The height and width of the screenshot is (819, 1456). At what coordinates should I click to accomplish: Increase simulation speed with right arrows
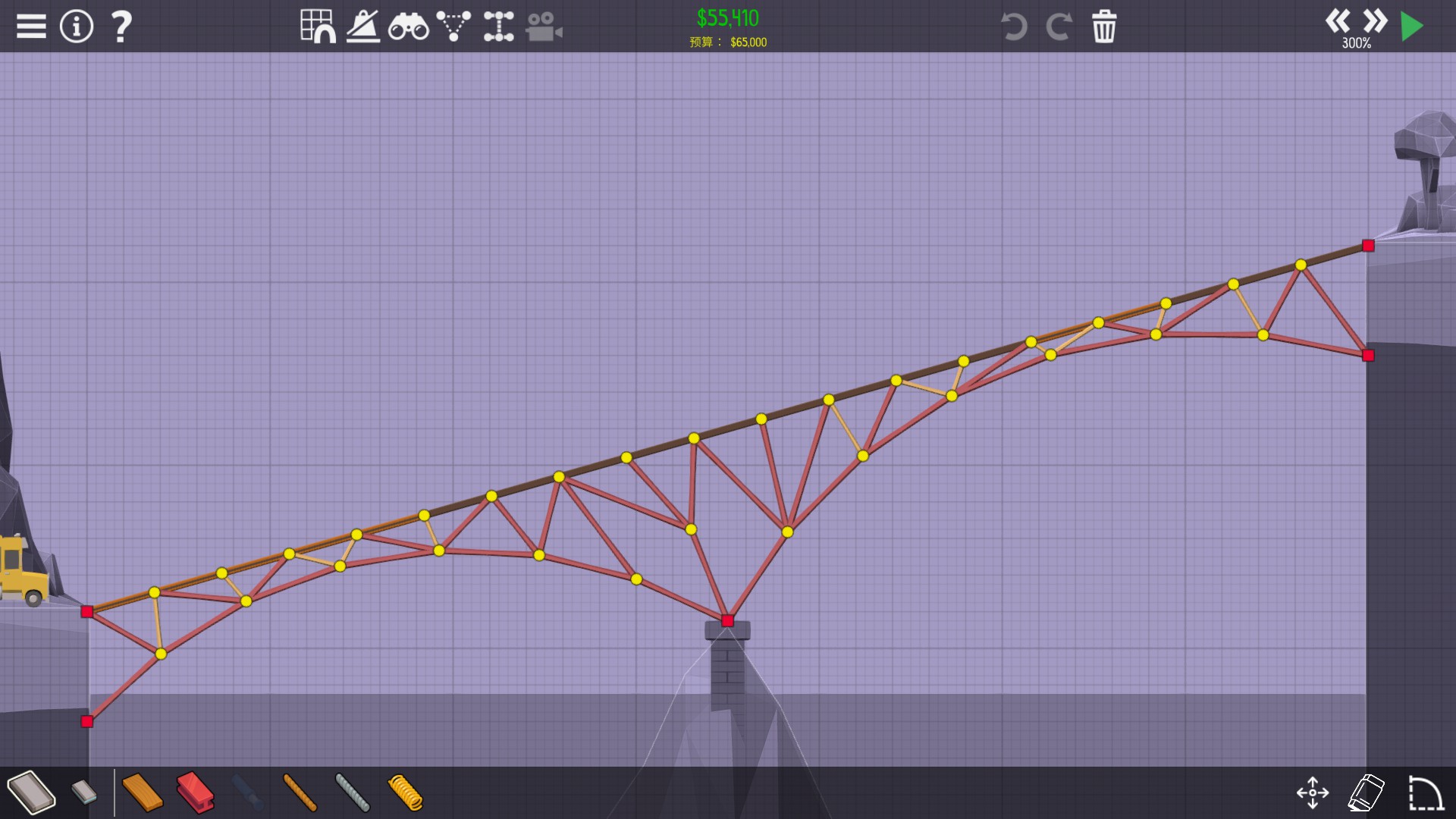pyautogui.click(x=1375, y=20)
